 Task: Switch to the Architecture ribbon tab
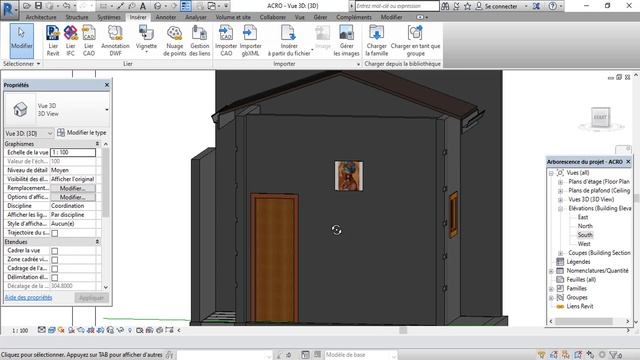point(41,17)
